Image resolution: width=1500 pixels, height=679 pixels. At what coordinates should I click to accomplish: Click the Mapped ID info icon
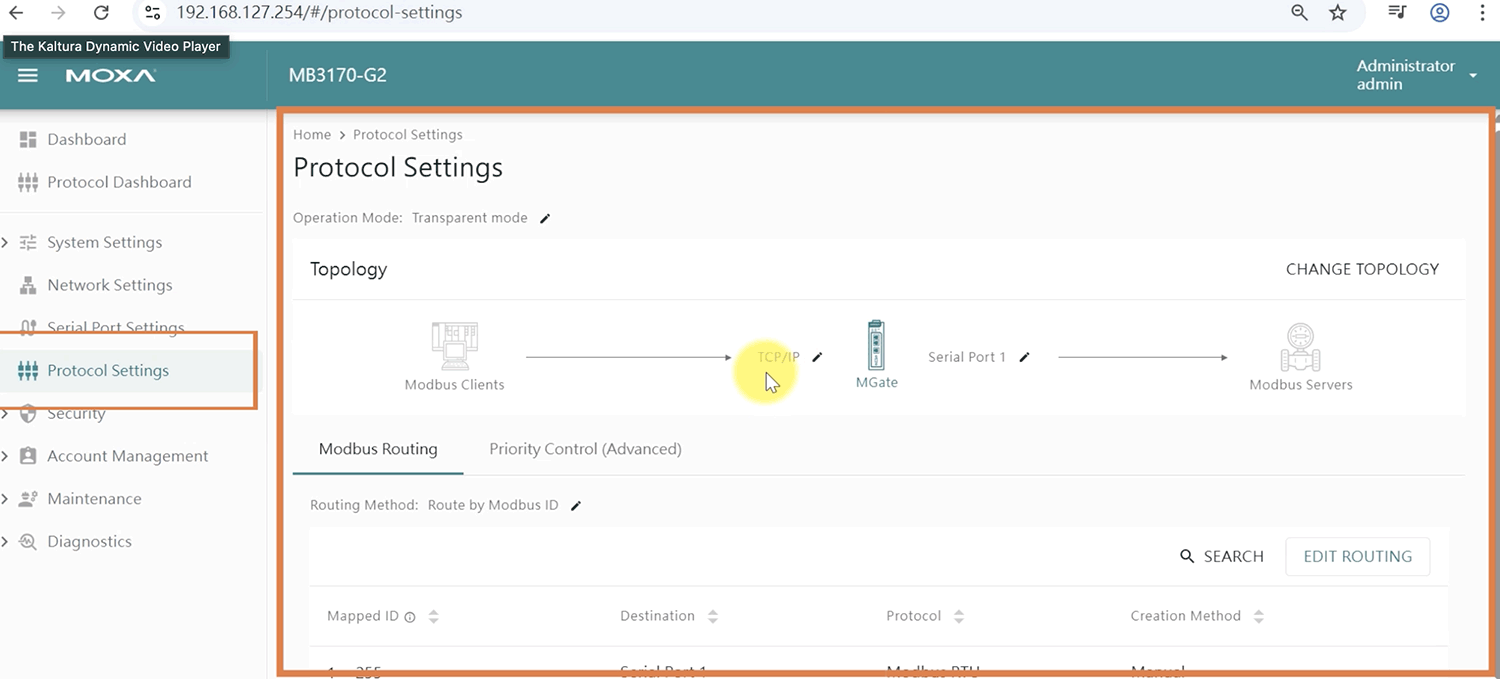coord(410,617)
